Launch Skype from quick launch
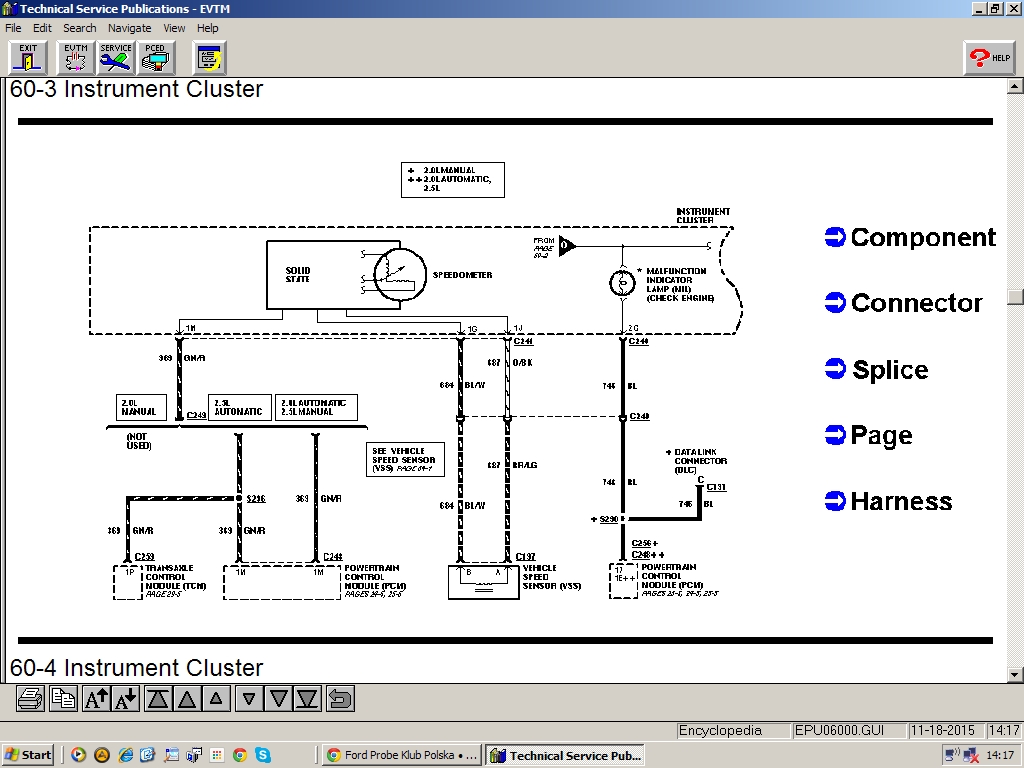This screenshot has height=768, width=1024. click(263, 755)
